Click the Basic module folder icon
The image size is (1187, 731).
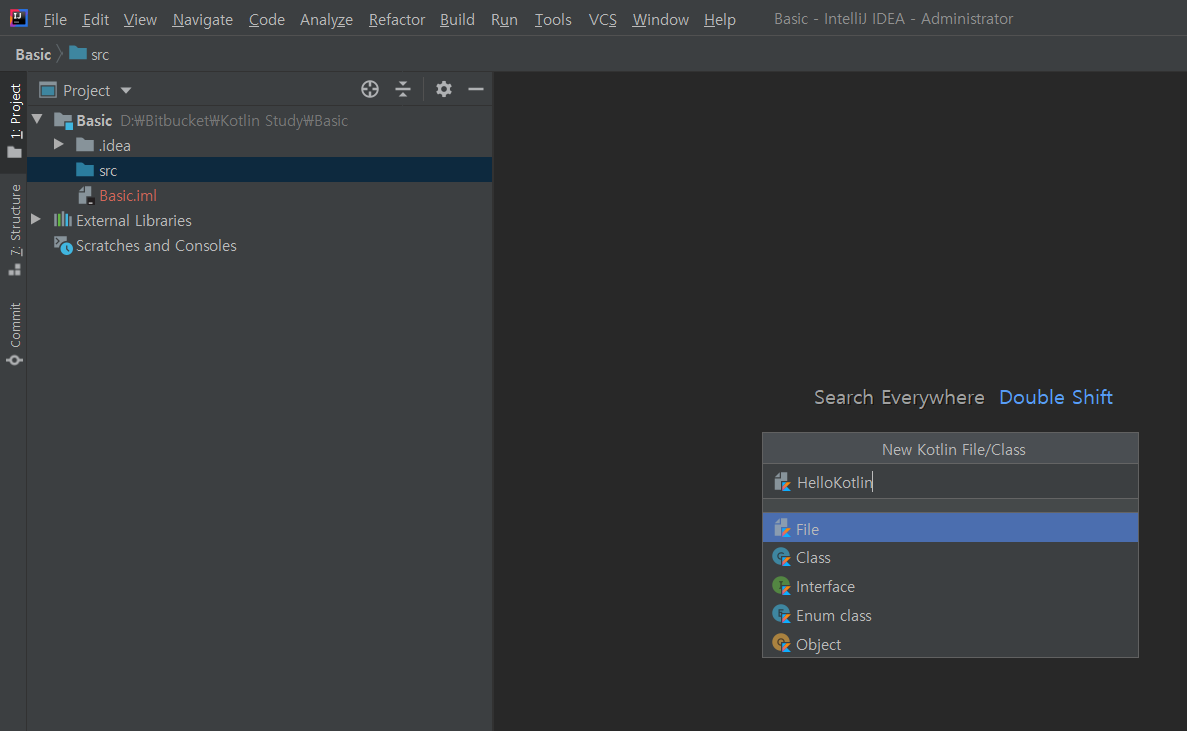coord(64,120)
